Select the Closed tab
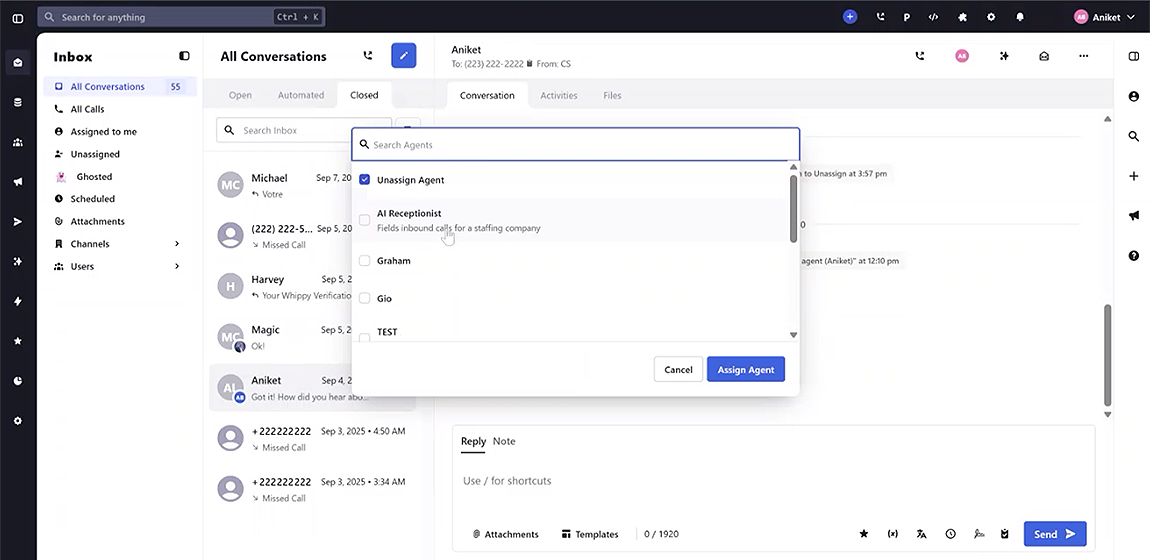This screenshot has height=560, width=1150. pyautogui.click(x=364, y=95)
